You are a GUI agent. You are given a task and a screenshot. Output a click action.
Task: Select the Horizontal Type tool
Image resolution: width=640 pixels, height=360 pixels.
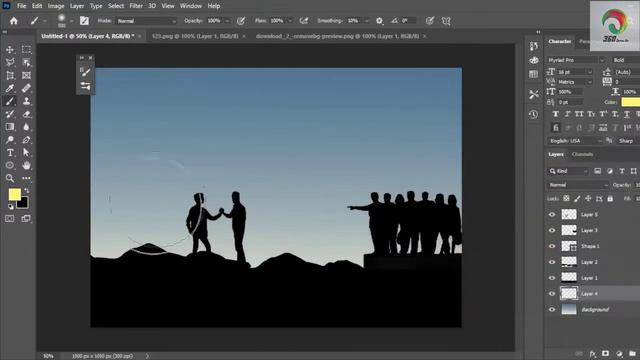point(10,153)
